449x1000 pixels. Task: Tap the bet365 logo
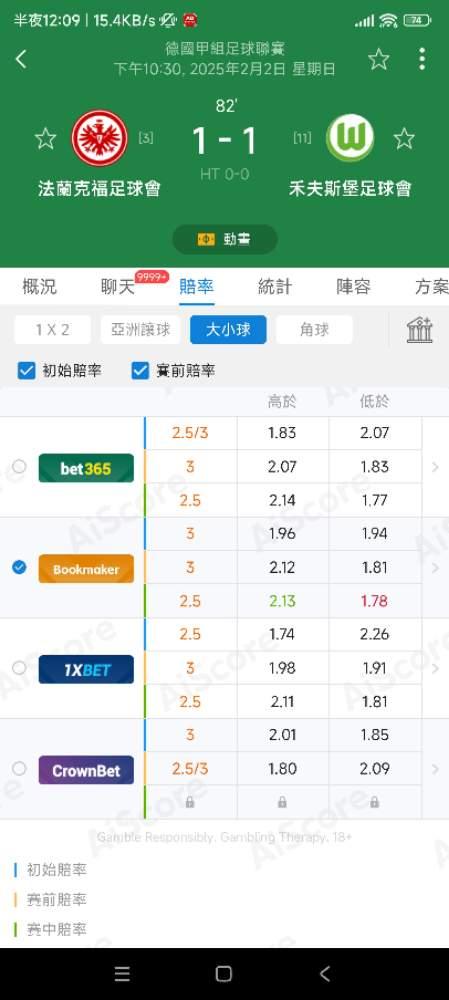pyautogui.click(x=86, y=468)
